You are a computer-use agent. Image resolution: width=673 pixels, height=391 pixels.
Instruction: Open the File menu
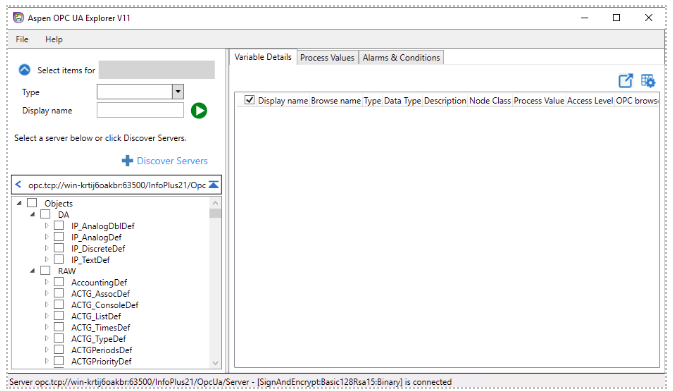pyautogui.click(x=22, y=39)
